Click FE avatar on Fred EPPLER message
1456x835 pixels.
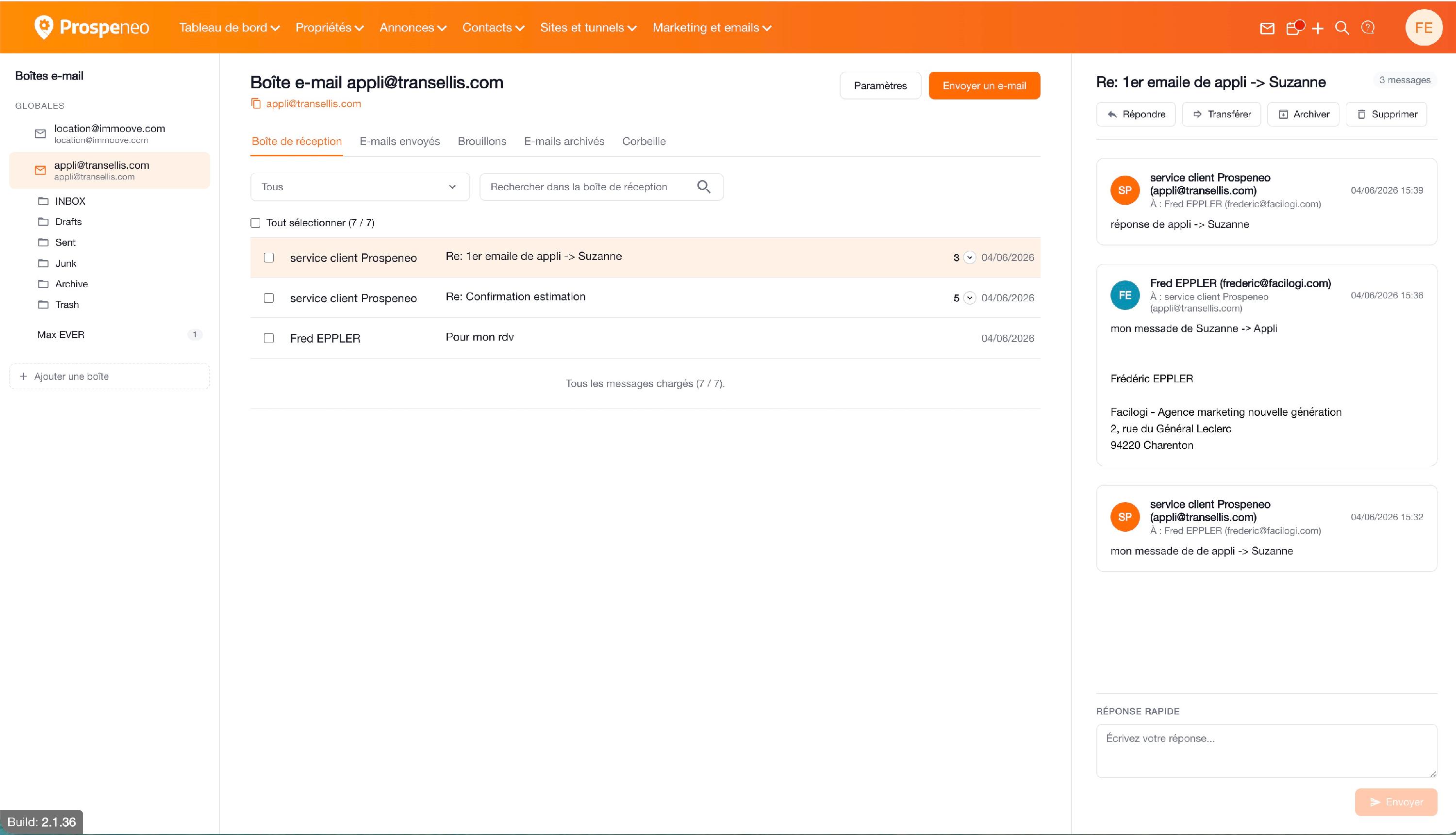(x=1125, y=295)
